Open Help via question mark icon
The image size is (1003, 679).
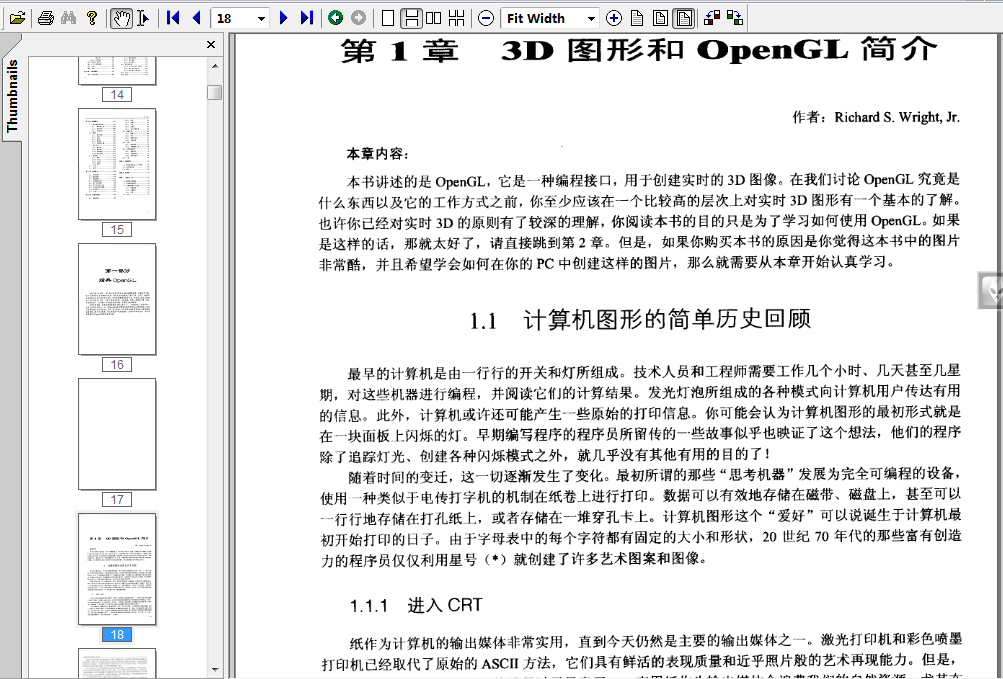(x=91, y=18)
